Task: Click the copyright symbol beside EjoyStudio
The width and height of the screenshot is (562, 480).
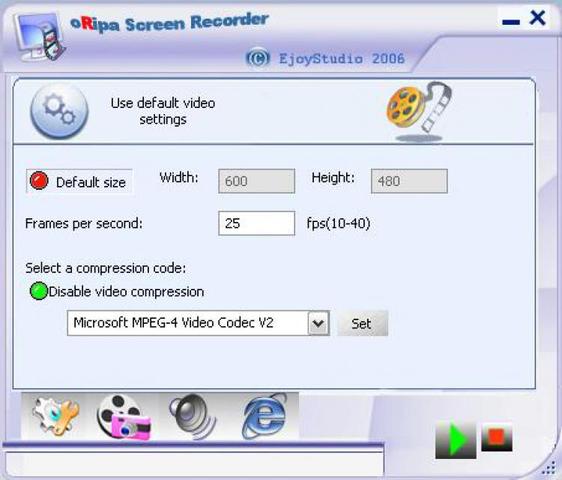Action: click(258, 58)
